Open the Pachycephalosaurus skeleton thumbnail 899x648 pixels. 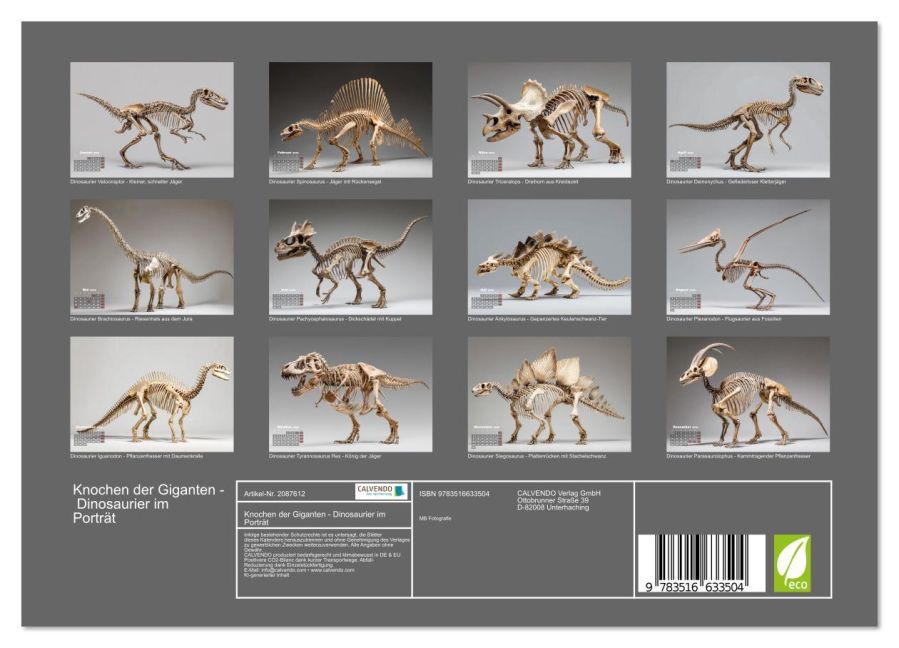coord(350,257)
